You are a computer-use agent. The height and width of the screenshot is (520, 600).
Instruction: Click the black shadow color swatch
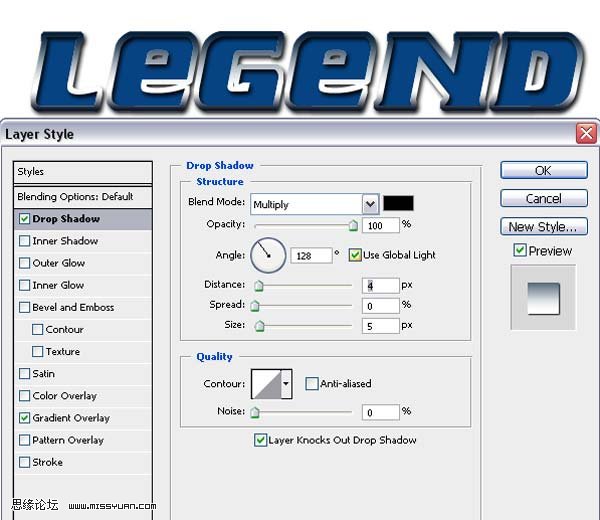(x=398, y=203)
